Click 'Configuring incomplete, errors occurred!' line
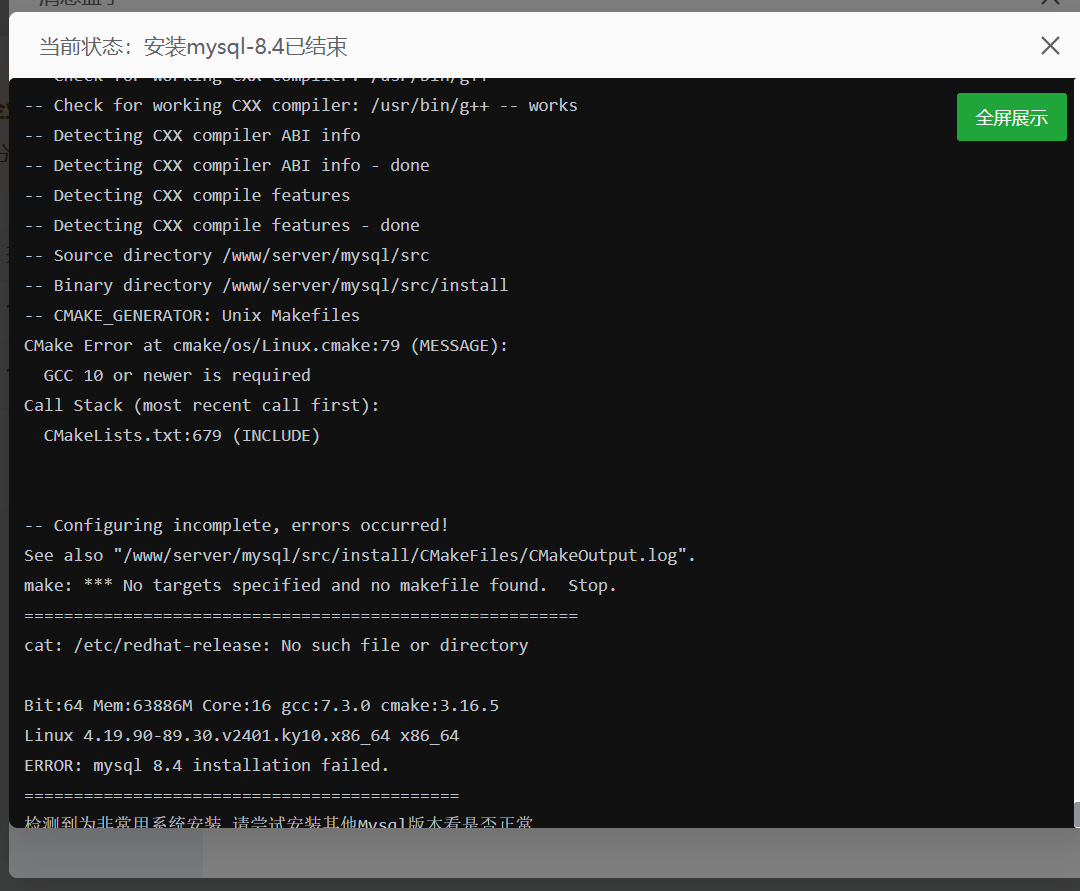Viewport: 1080px width, 891px height. 237,525
